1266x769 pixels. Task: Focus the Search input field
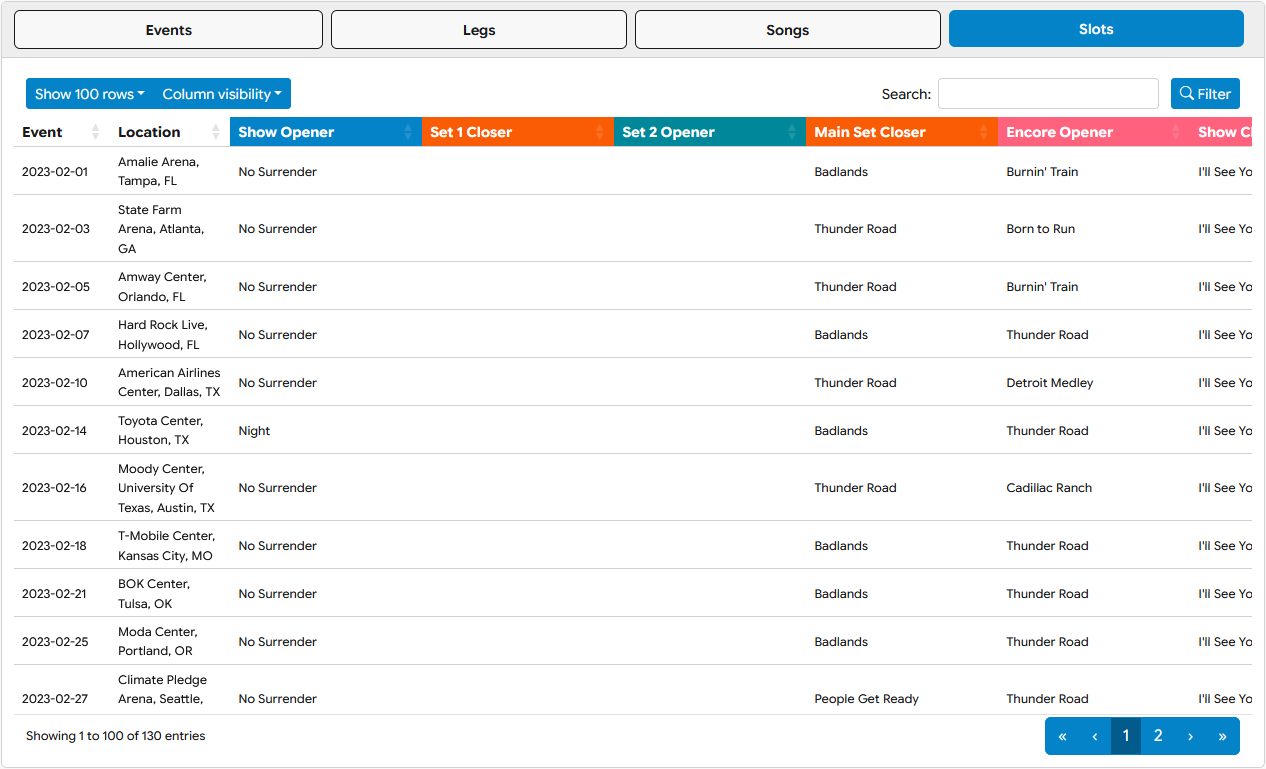click(1047, 94)
